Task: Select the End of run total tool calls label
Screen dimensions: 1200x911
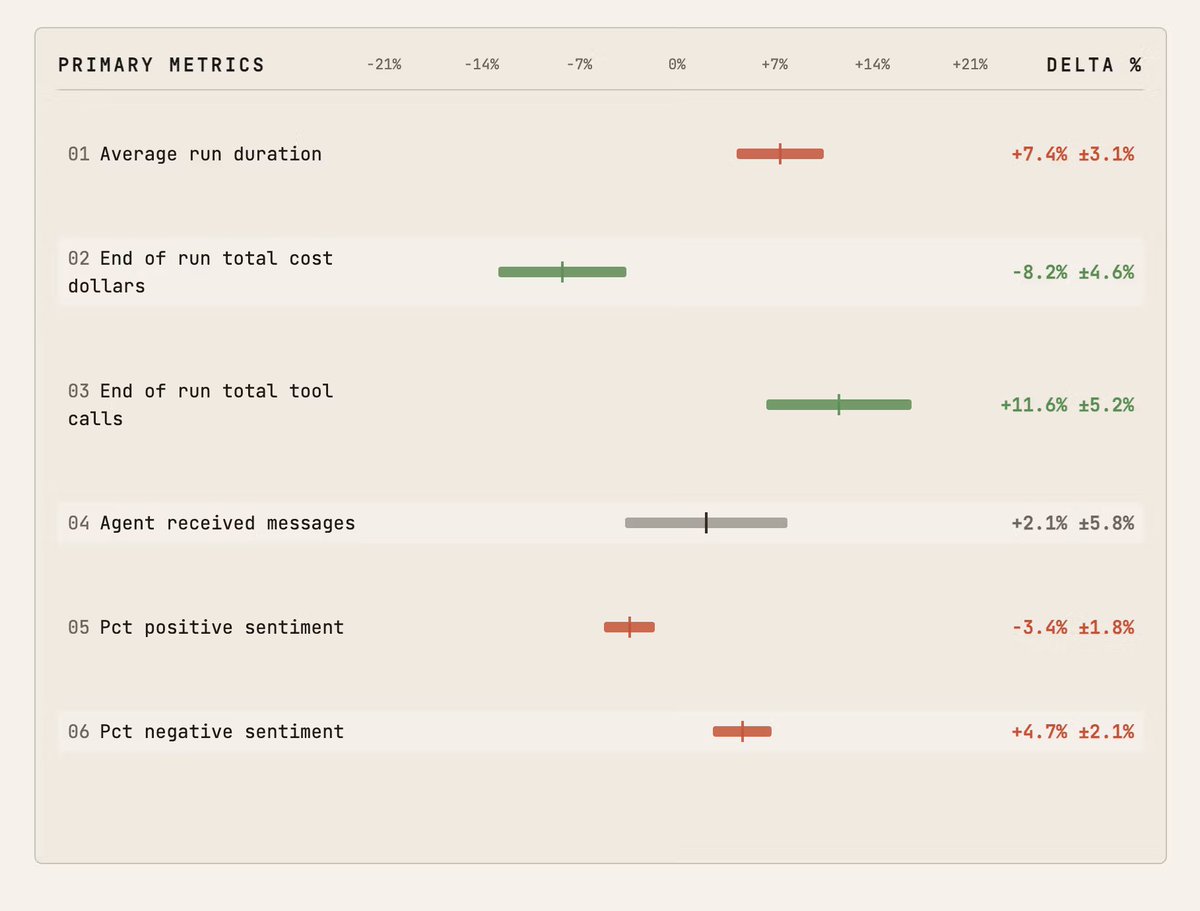Action: (x=200, y=405)
